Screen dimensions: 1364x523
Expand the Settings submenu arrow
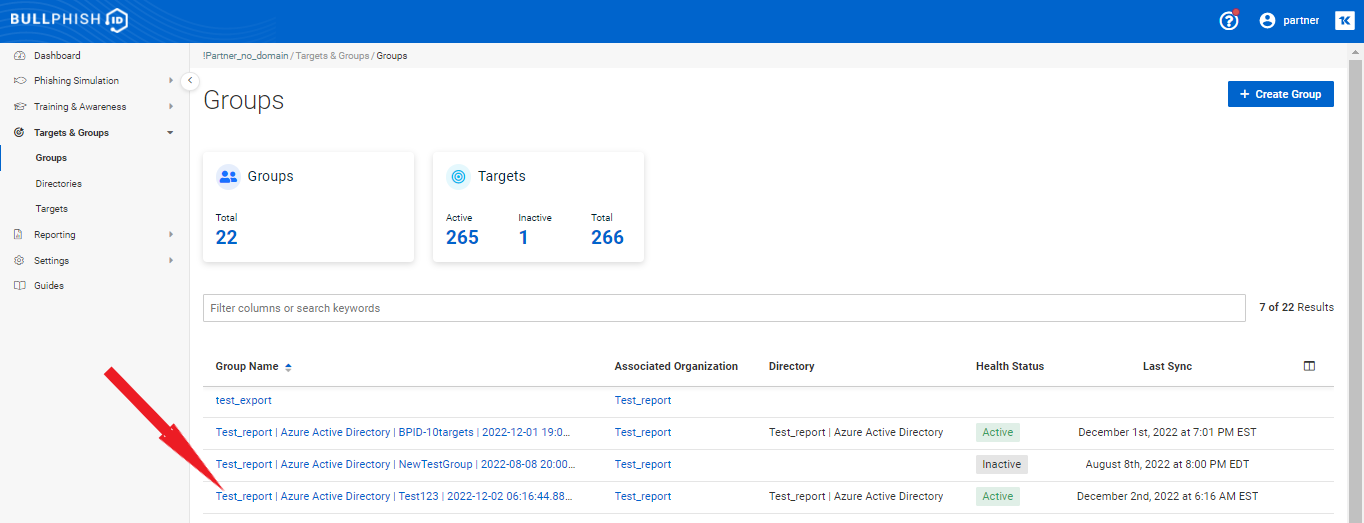[x=171, y=260]
